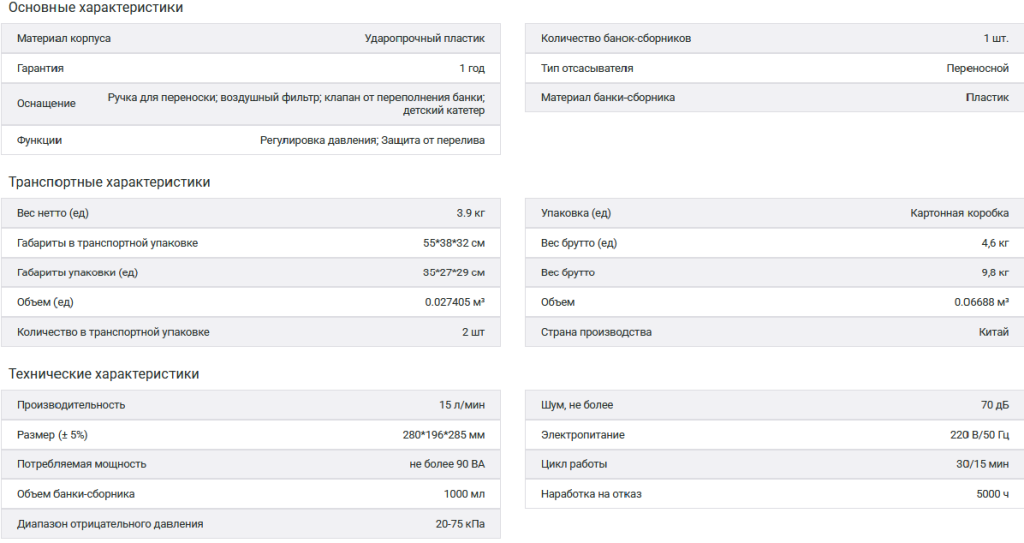
Task: Click the Шум, не более 70 дБ row
Action: 775,405
